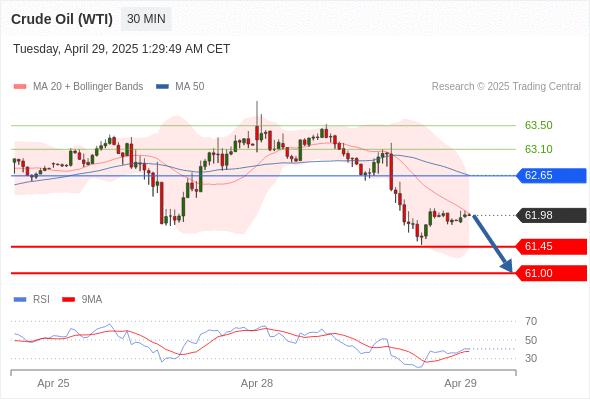The height and width of the screenshot is (400, 590).
Task: Click the Apr 25 date axis label
Action: 53,383
